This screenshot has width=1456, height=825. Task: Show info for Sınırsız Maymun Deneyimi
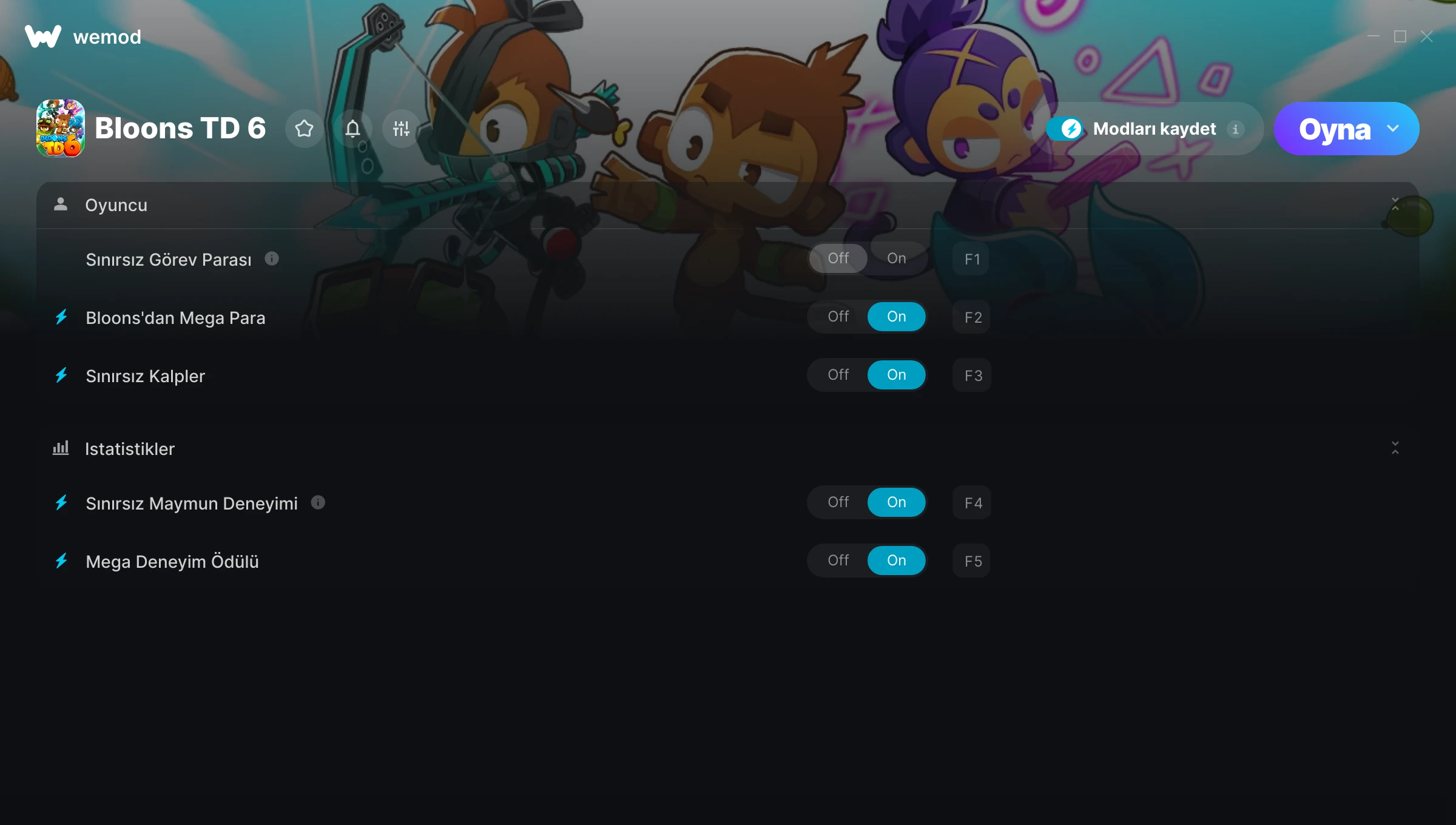(318, 502)
